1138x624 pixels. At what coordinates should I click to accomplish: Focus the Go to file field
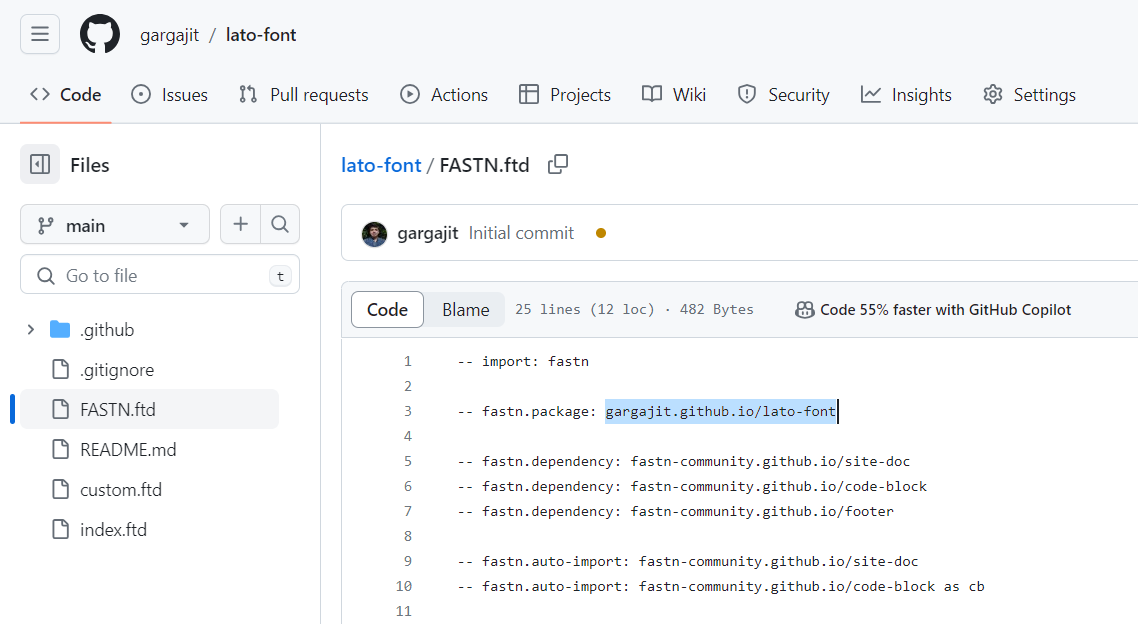[x=160, y=275]
